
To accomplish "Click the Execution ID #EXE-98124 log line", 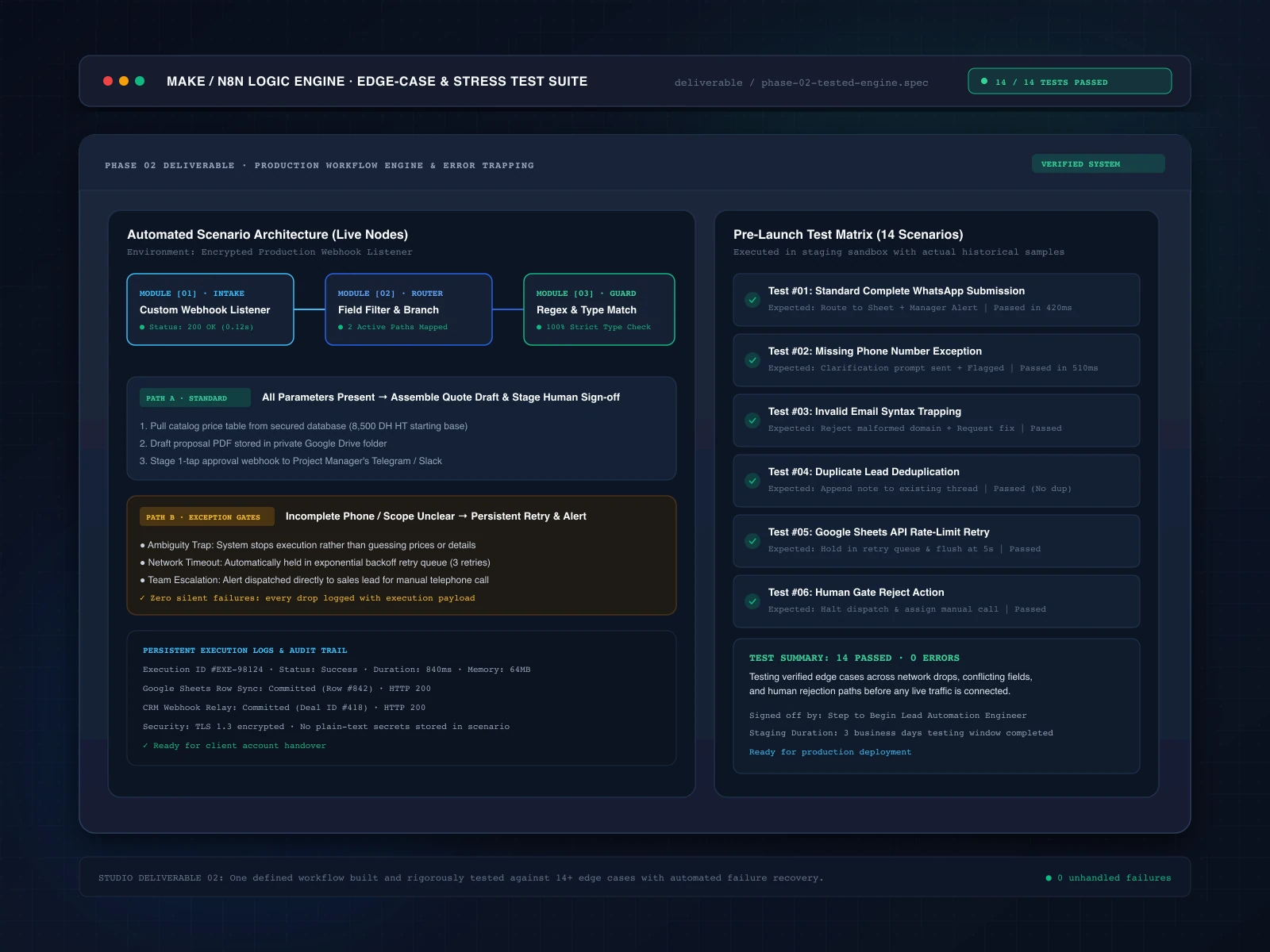I will 337,670.
